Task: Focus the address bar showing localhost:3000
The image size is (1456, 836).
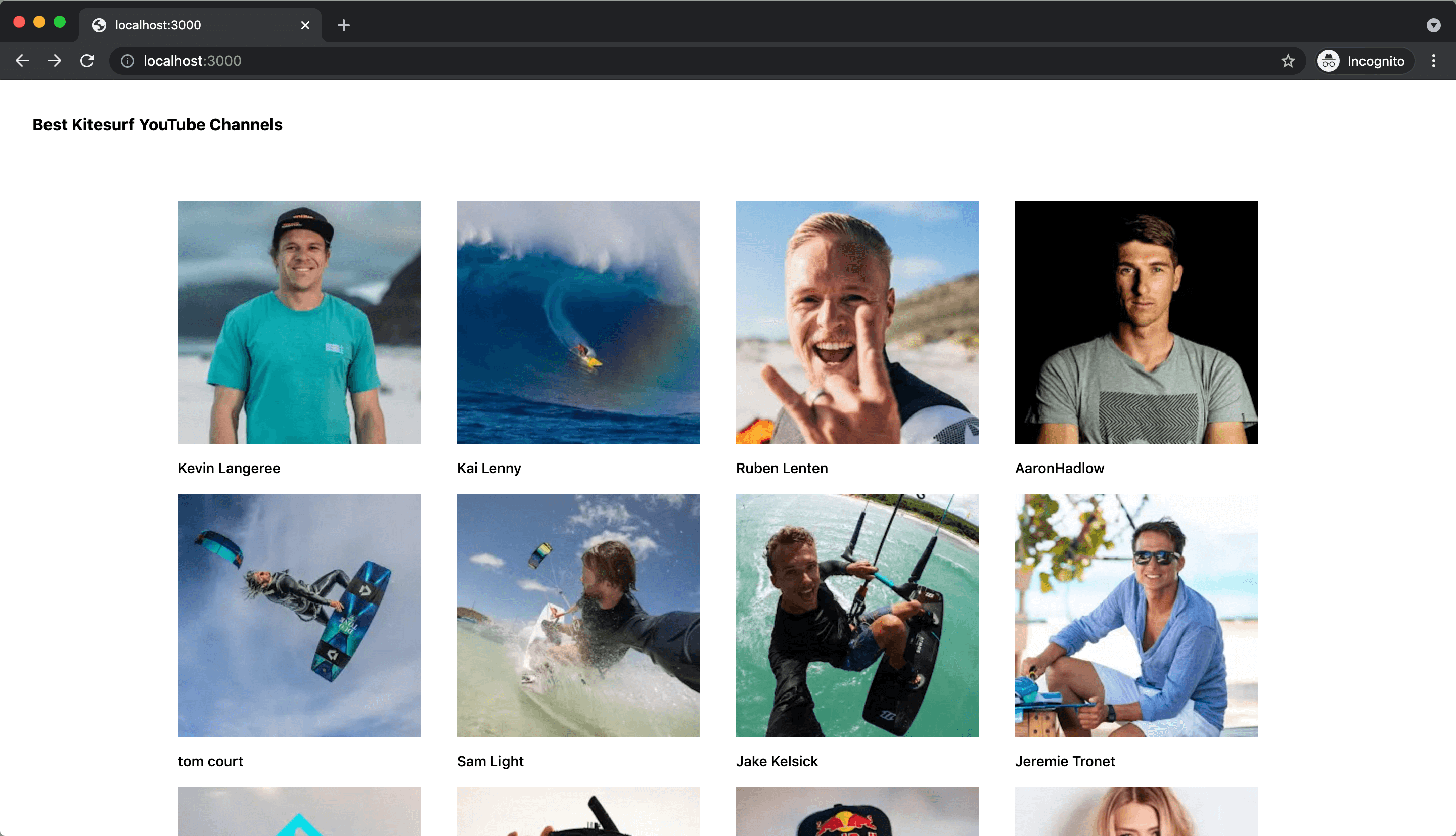Action: (x=707, y=61)
